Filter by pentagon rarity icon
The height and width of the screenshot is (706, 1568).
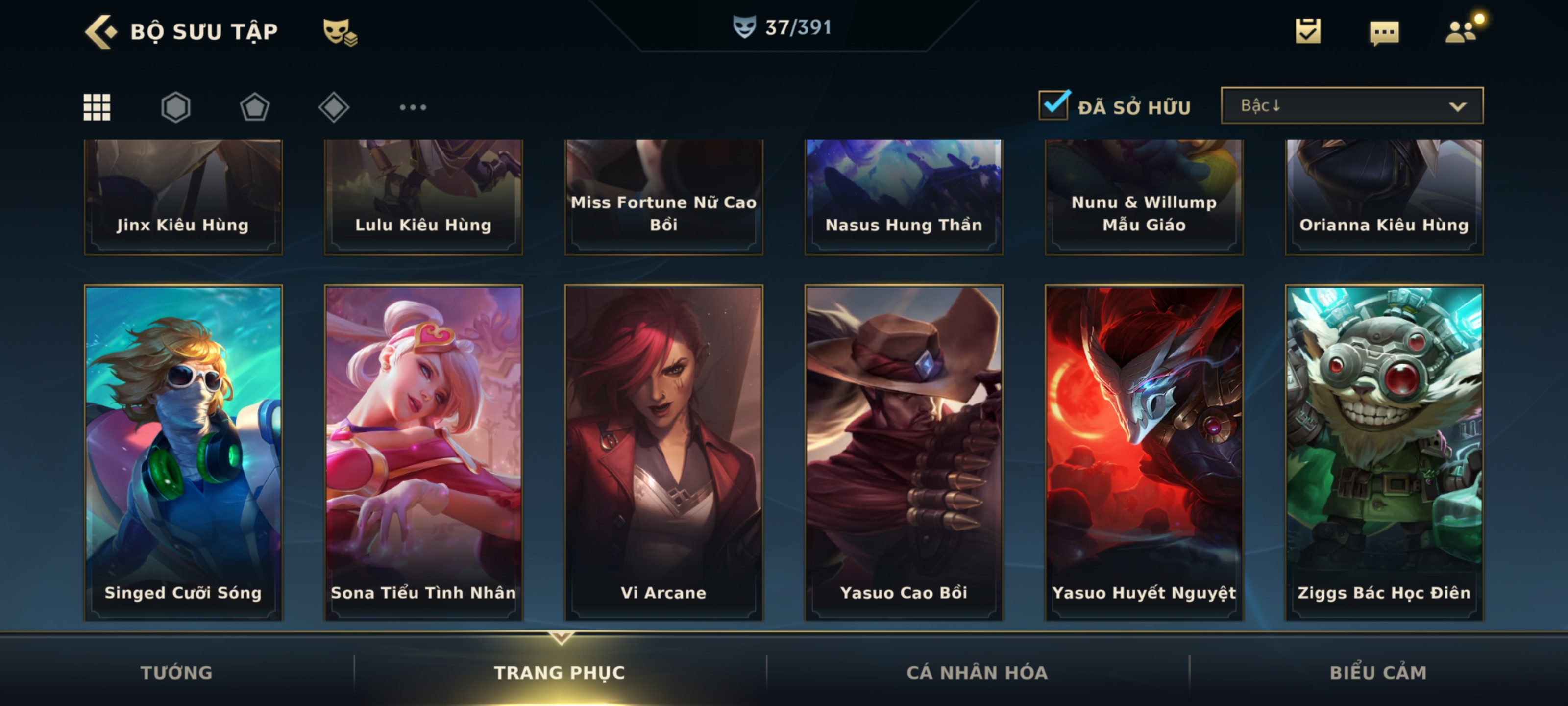tap(254, 107)
